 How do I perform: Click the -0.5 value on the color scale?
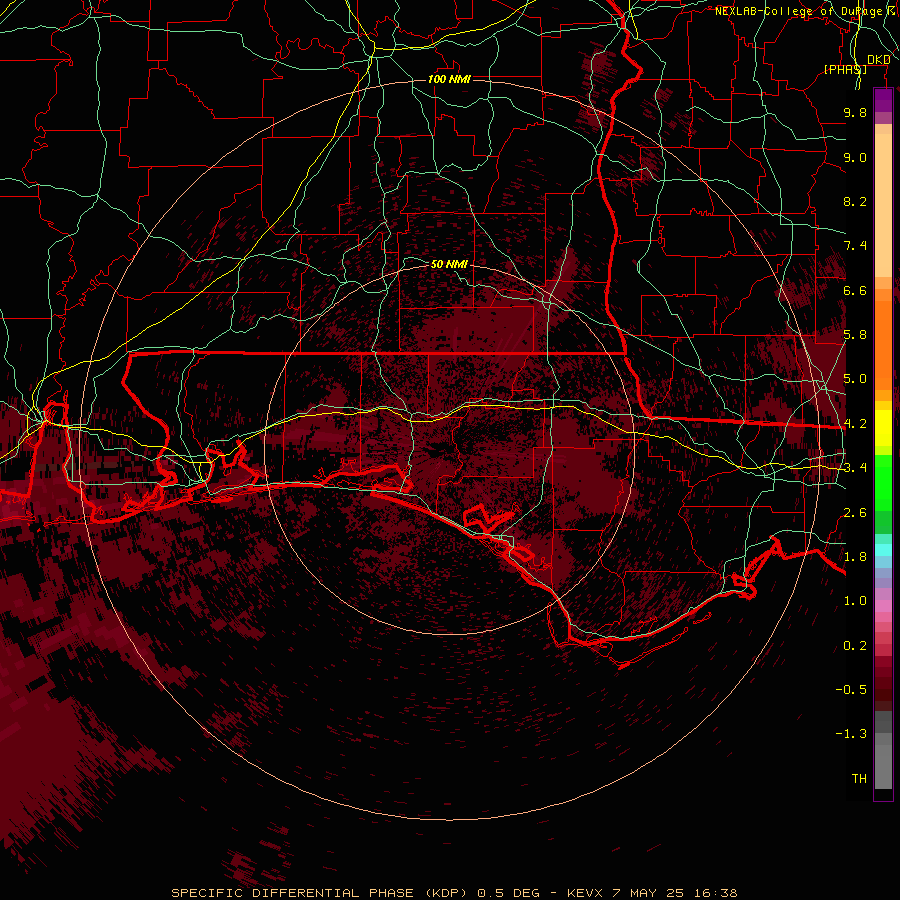tap(851, 690)
